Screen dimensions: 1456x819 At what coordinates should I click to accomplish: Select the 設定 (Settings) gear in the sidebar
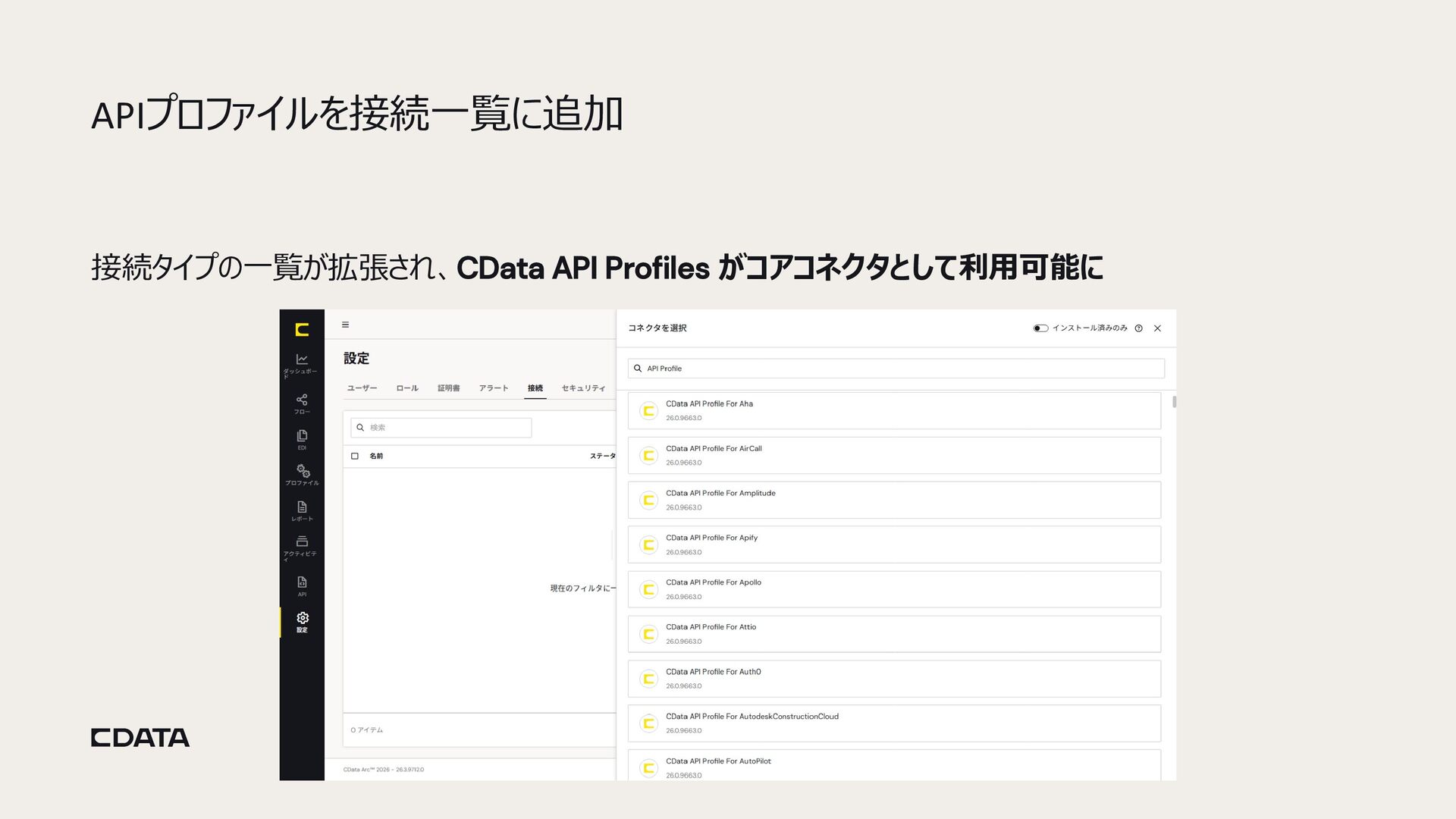point(302,622)
